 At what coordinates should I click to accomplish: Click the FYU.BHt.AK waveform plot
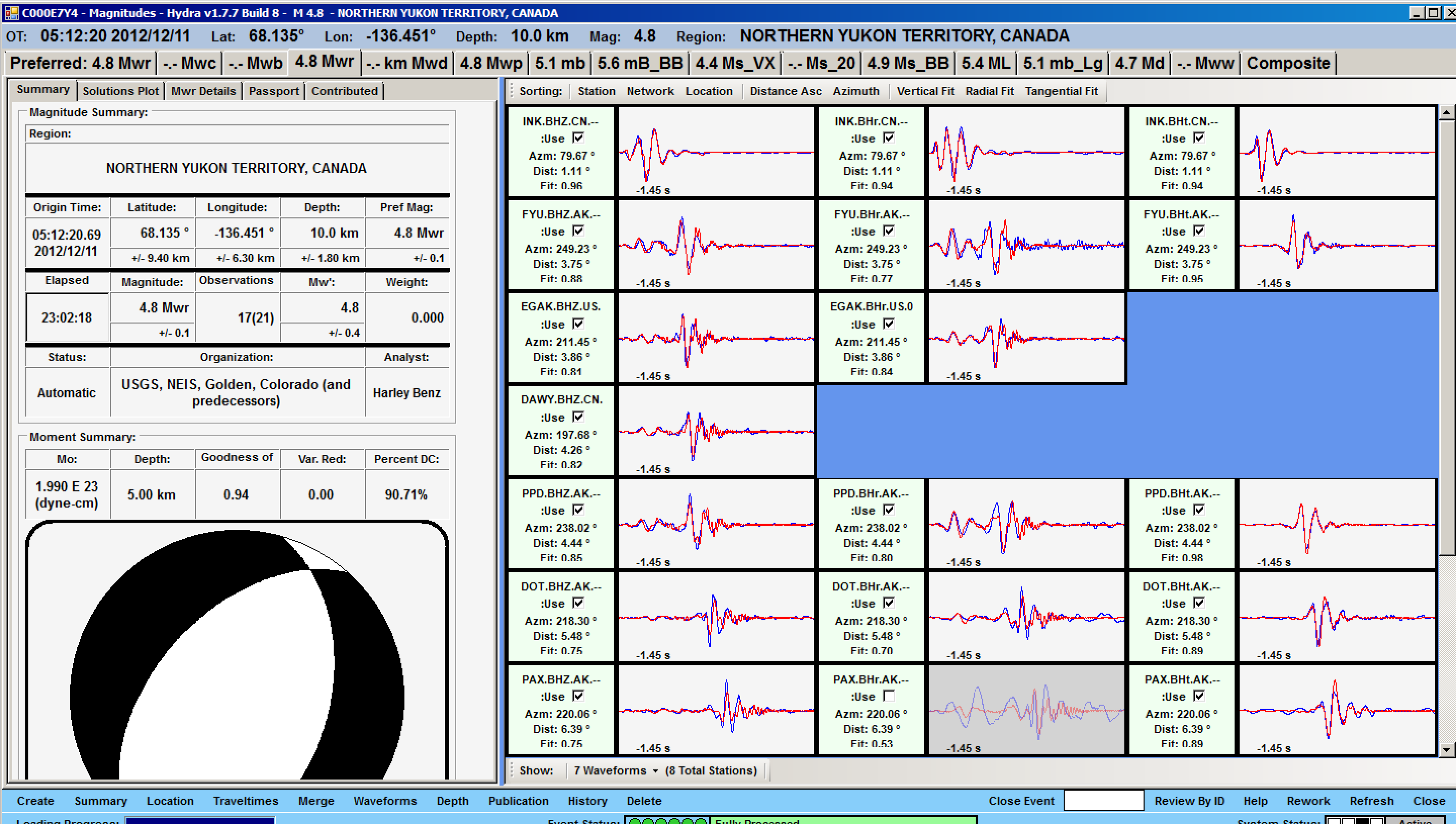click(x=1337, y=245)
